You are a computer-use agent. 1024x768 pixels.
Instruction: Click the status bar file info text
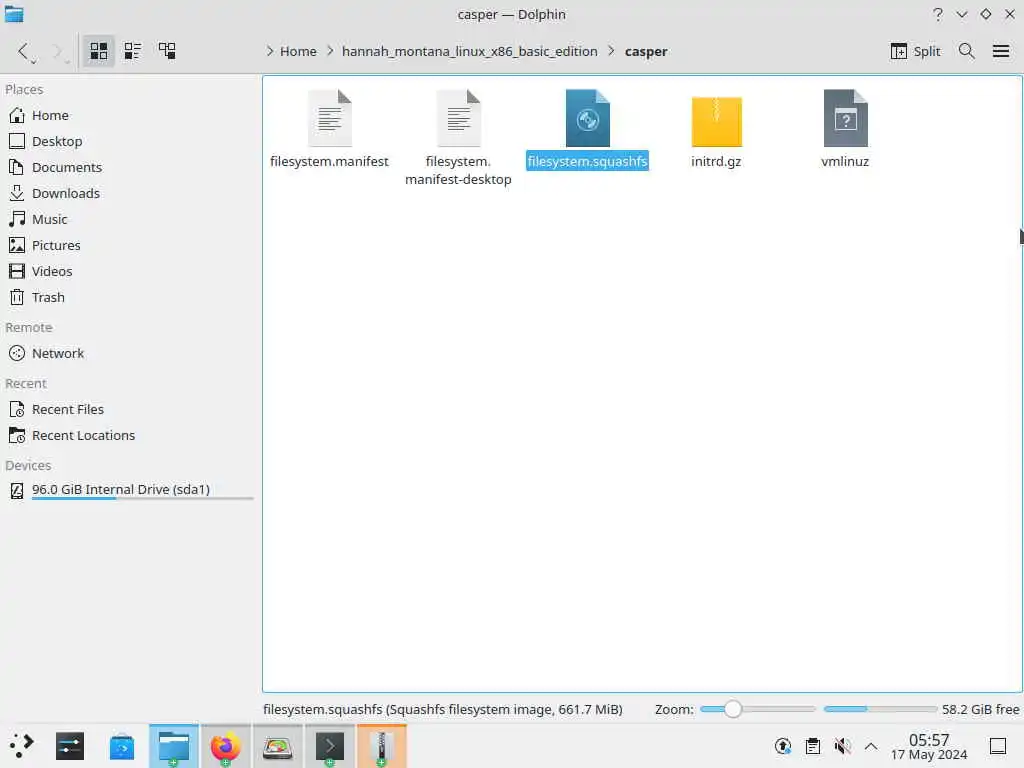tap(443, 709)
